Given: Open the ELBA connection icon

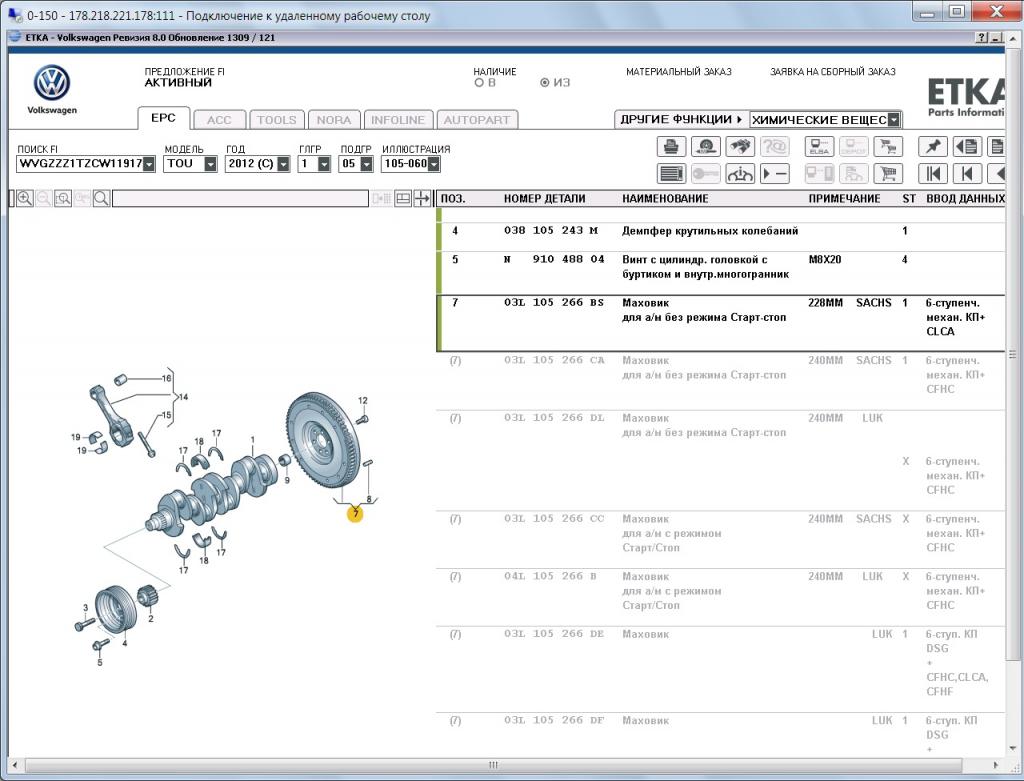Looking at the screenshot, I should (x=819, y=146).
